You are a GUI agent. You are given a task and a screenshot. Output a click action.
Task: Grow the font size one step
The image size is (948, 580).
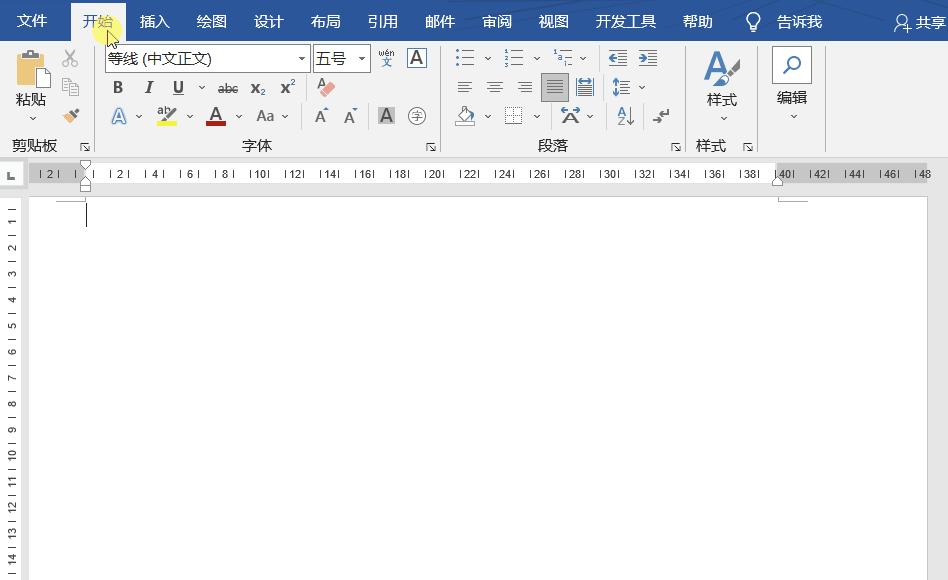[321, 116]
